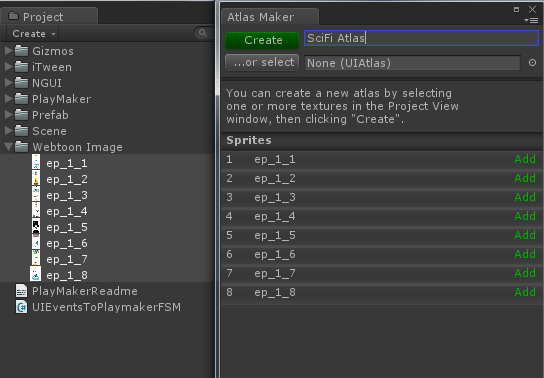Click the ep_1_3 texture thumbnail in Project
Screen dimensions: 544x378
click(x=36, y=194)
